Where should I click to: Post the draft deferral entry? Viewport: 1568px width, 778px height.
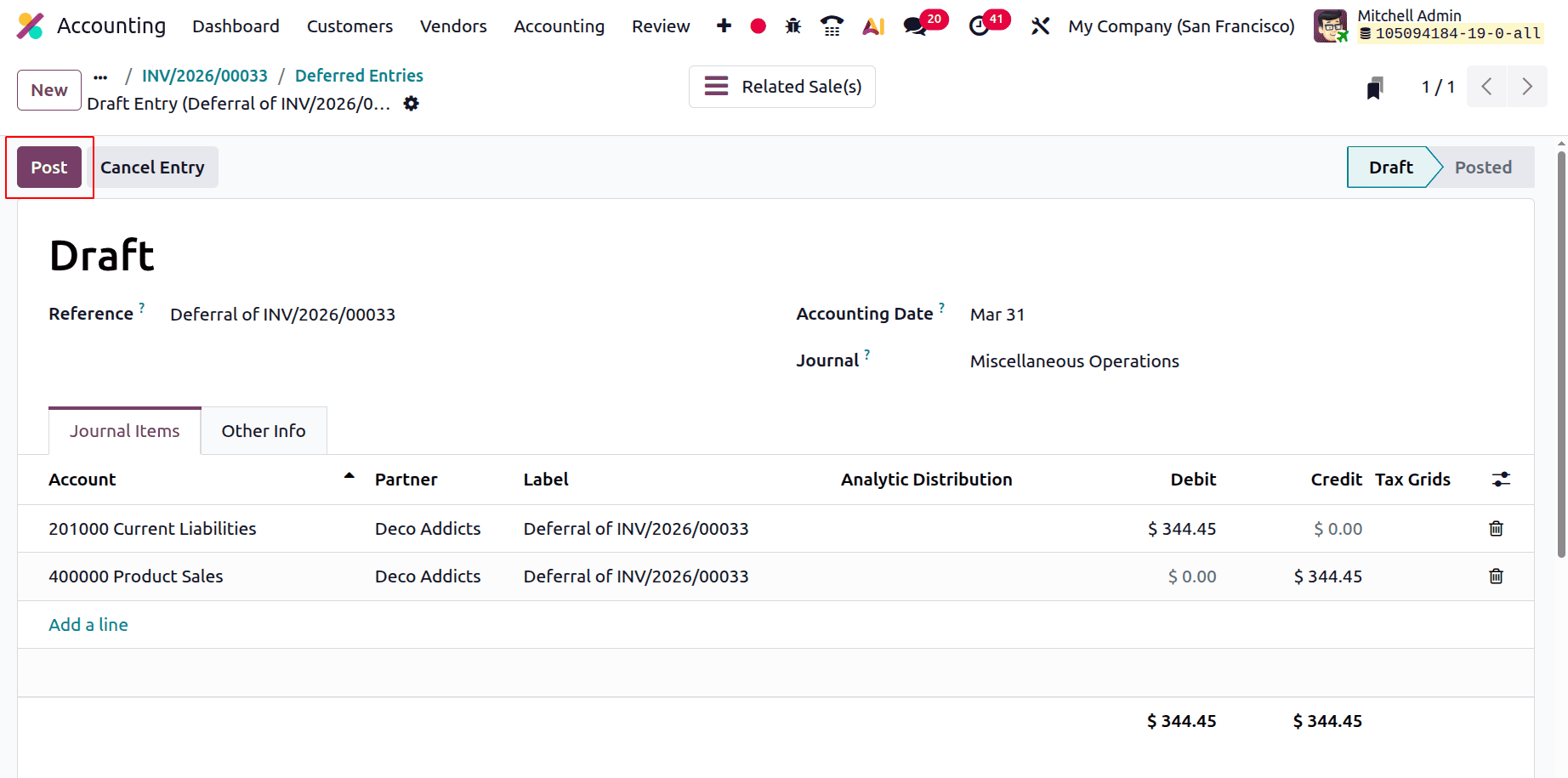pos(48,167)
